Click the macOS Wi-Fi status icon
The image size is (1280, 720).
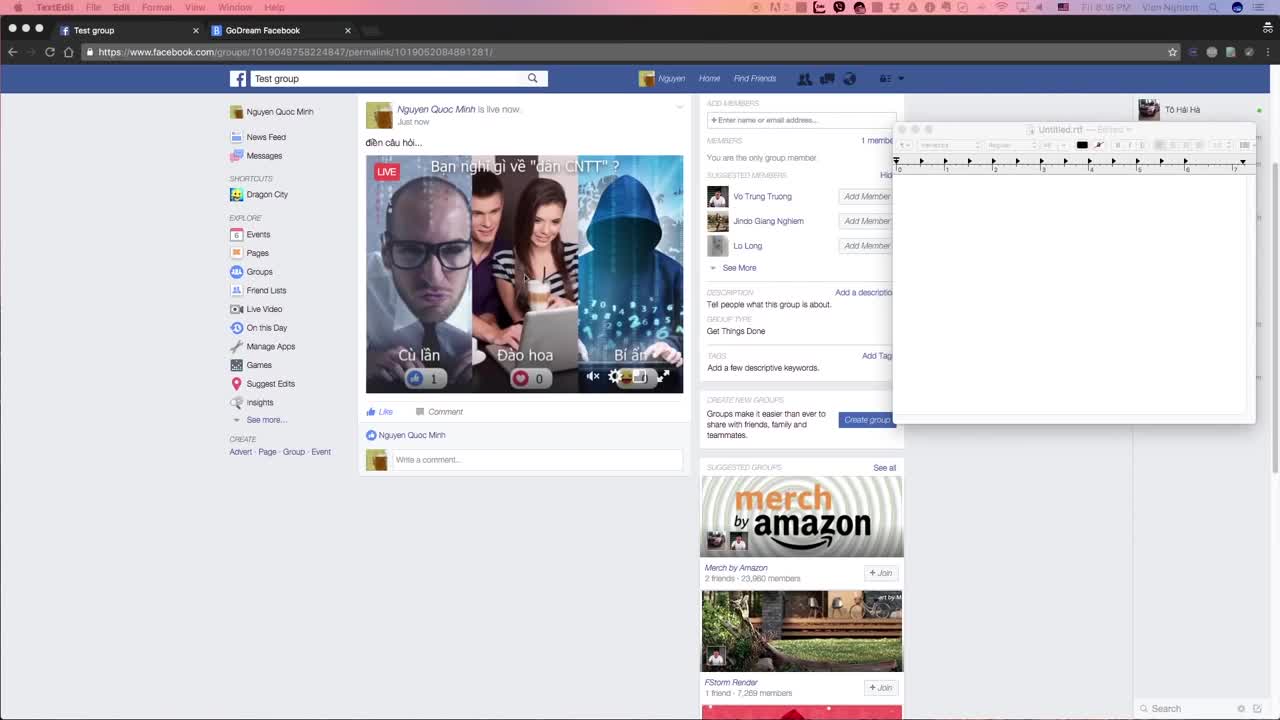1001,7
